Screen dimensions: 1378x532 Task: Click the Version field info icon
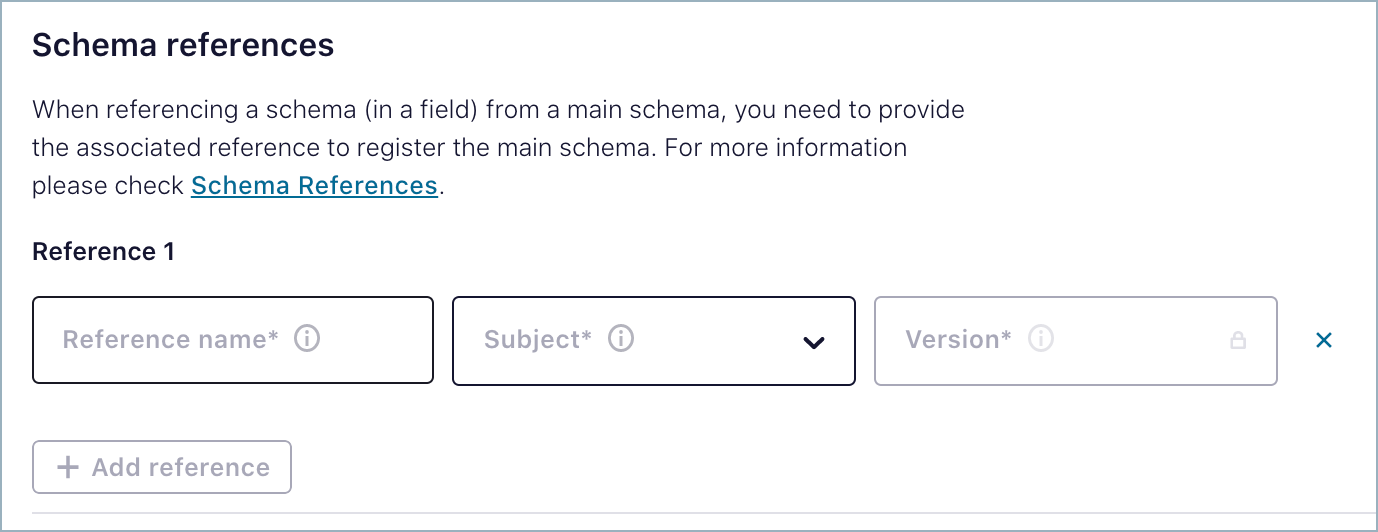click(1041, 340)
